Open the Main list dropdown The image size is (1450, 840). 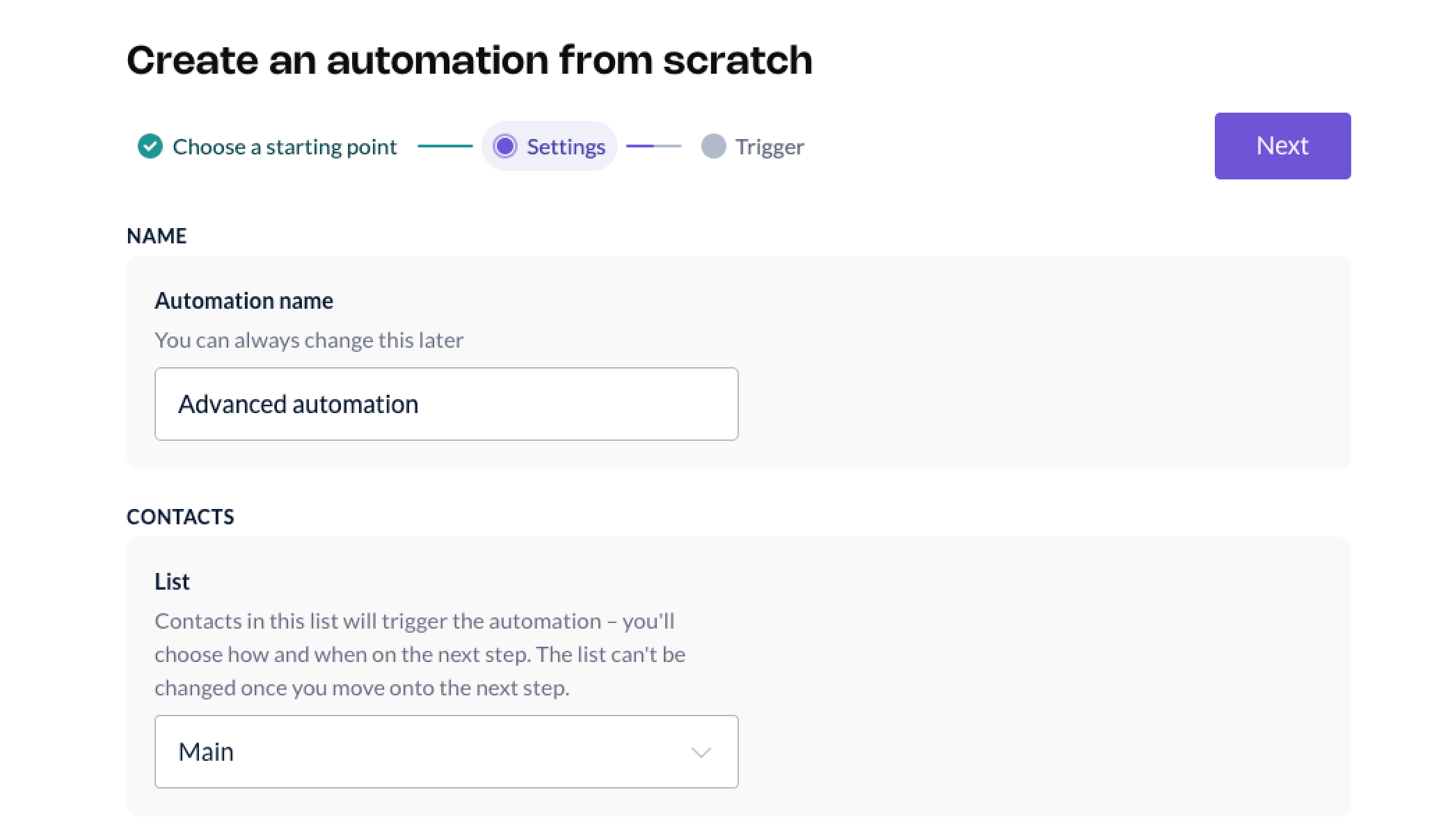click(x=445, y=752)
